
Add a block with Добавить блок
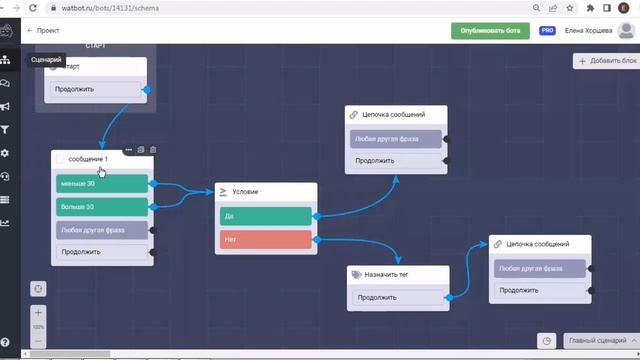pyautogui.click(x=608, y=61)
